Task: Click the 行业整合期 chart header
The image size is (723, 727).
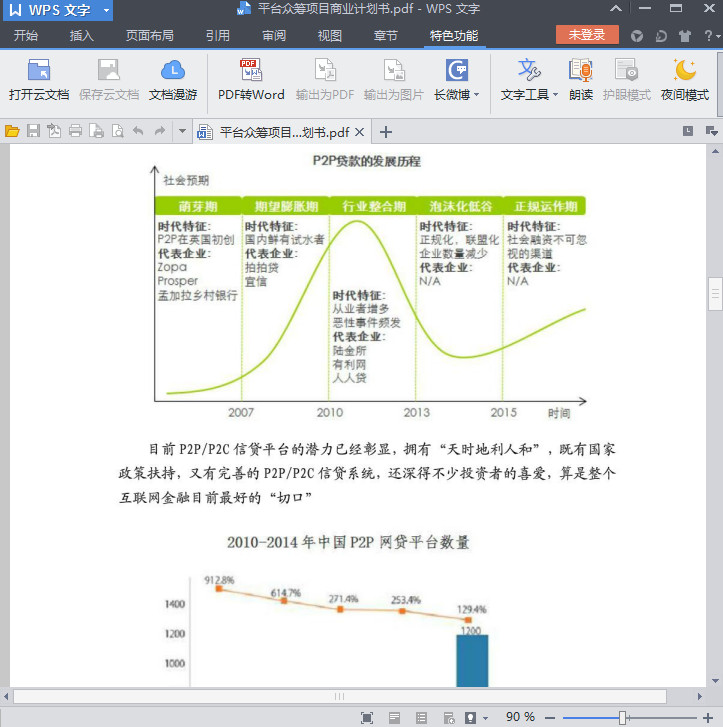Action: 373,206
